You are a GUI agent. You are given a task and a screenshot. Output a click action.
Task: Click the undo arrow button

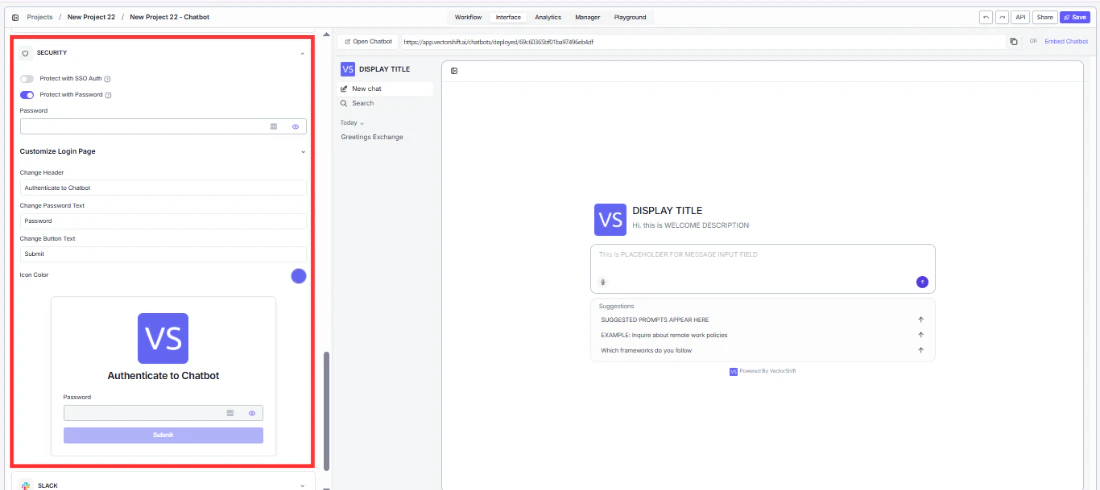tap(986, 17)
